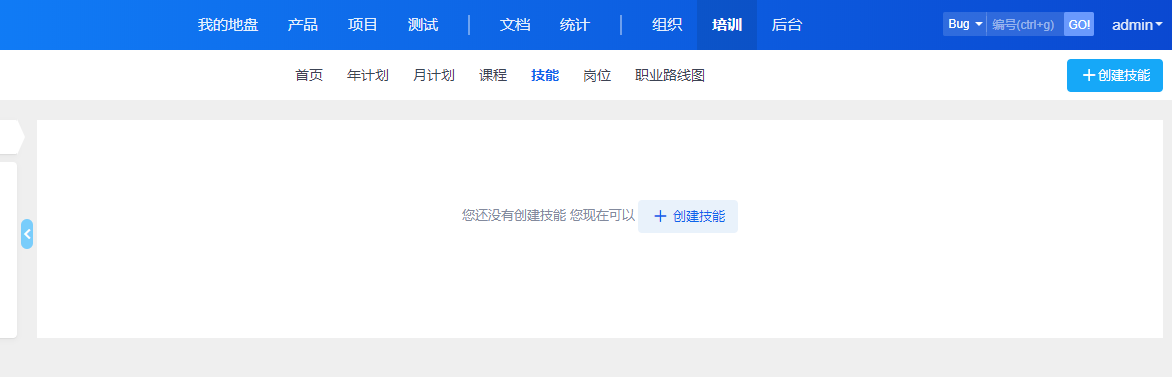The image size is (1172, 377).
Task: Open the 后台 admin section
Action: (x=786, y=25)
